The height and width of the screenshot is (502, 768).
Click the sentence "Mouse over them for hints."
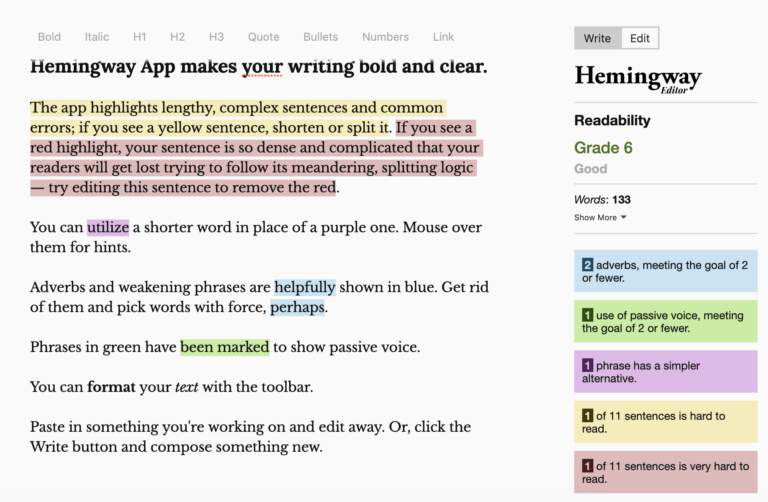pyautogui.click(x=256, y=237)
